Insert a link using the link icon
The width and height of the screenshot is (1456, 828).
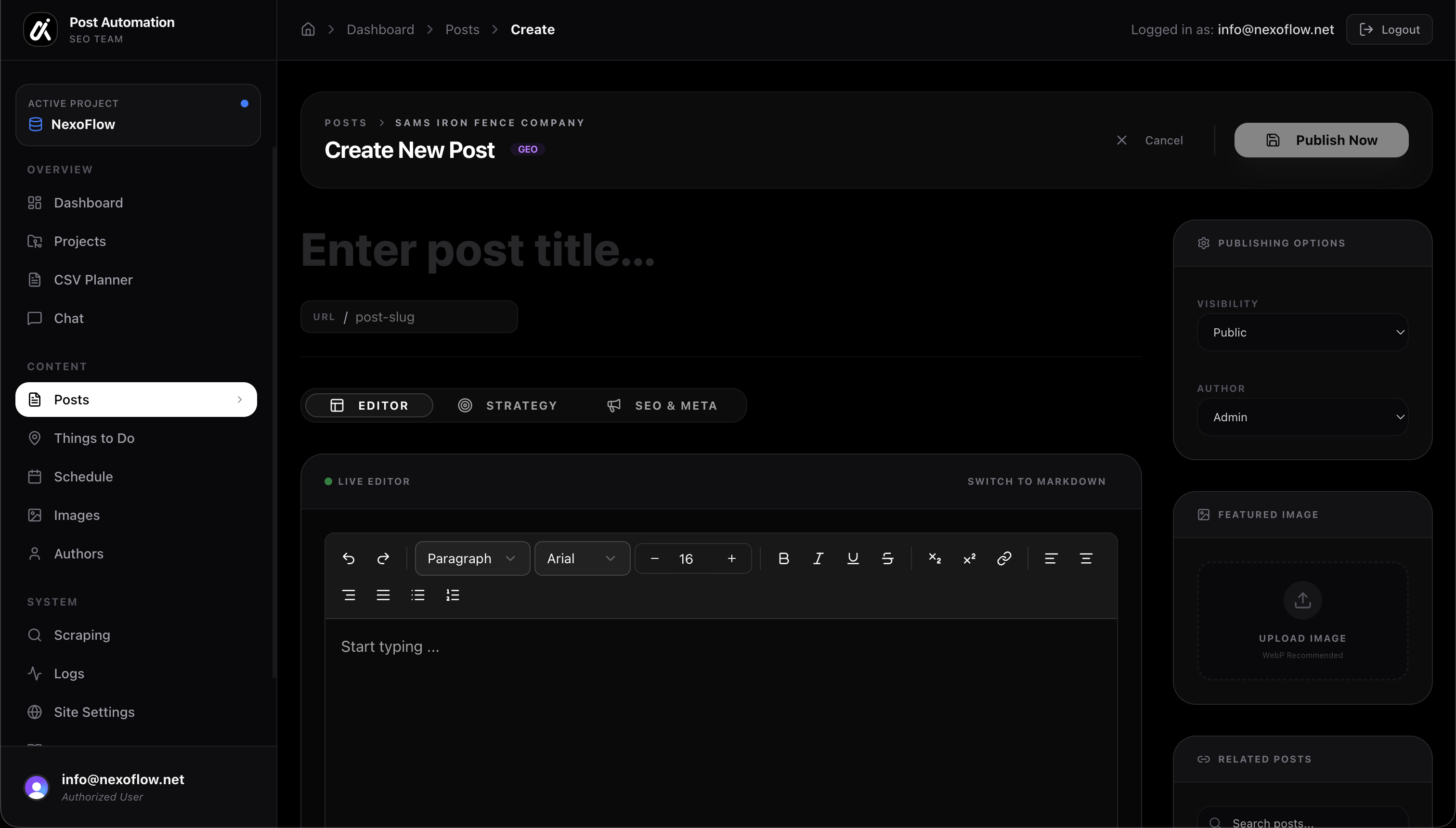point(1004,558)
